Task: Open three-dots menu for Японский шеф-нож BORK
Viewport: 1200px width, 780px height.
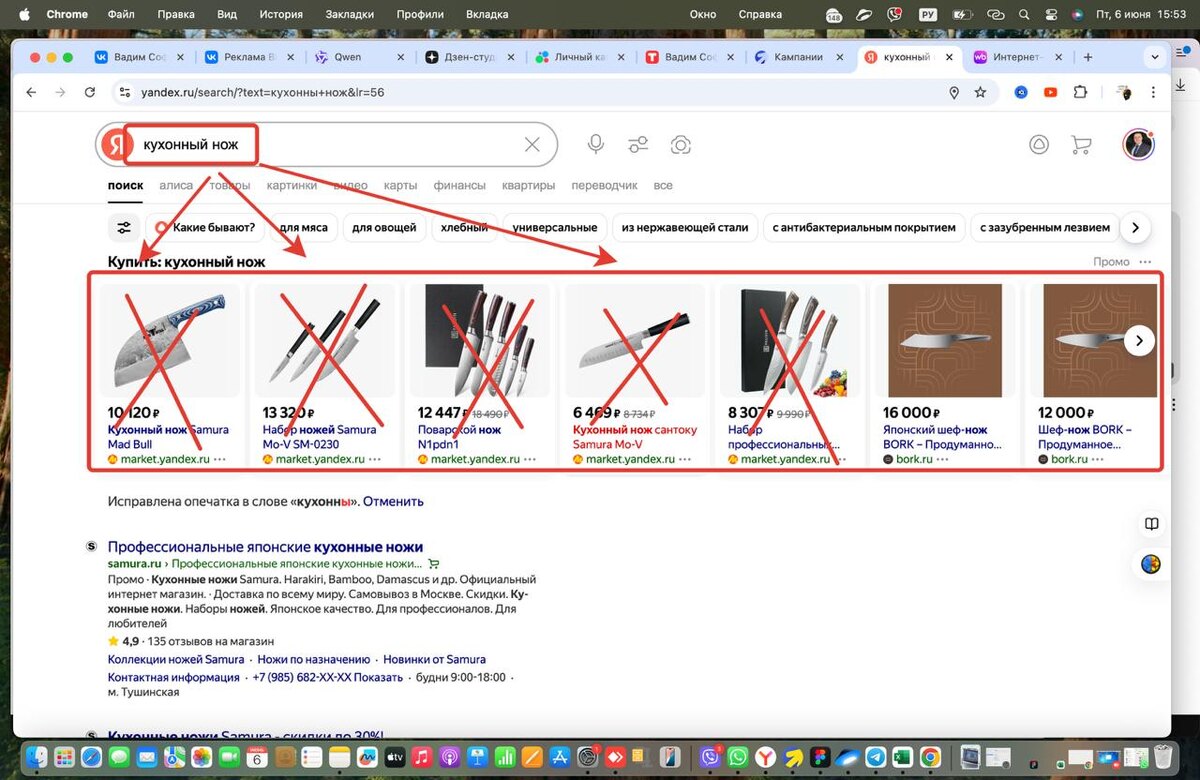Action: 943,459
